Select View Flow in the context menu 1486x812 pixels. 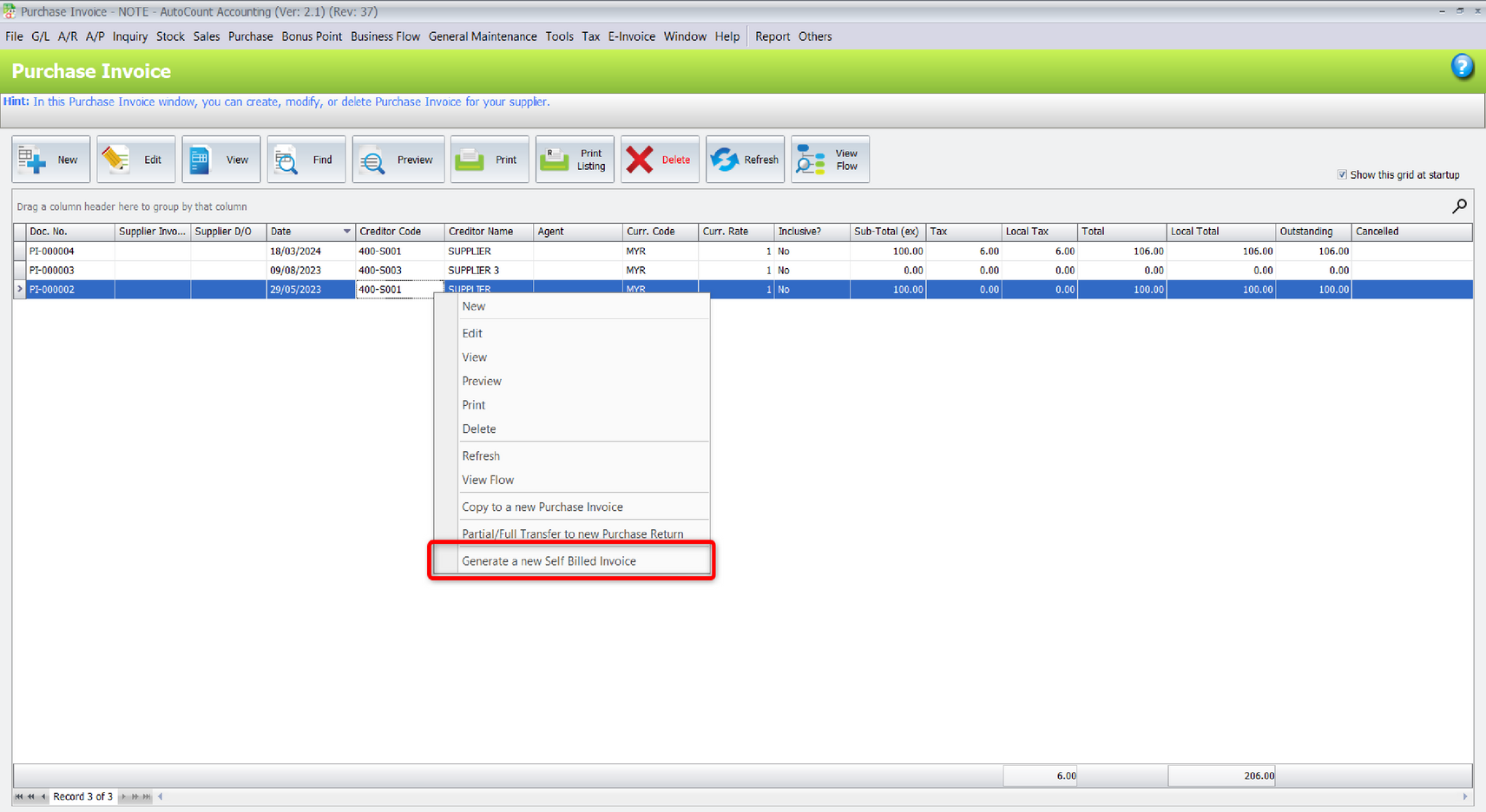(571, 480)
